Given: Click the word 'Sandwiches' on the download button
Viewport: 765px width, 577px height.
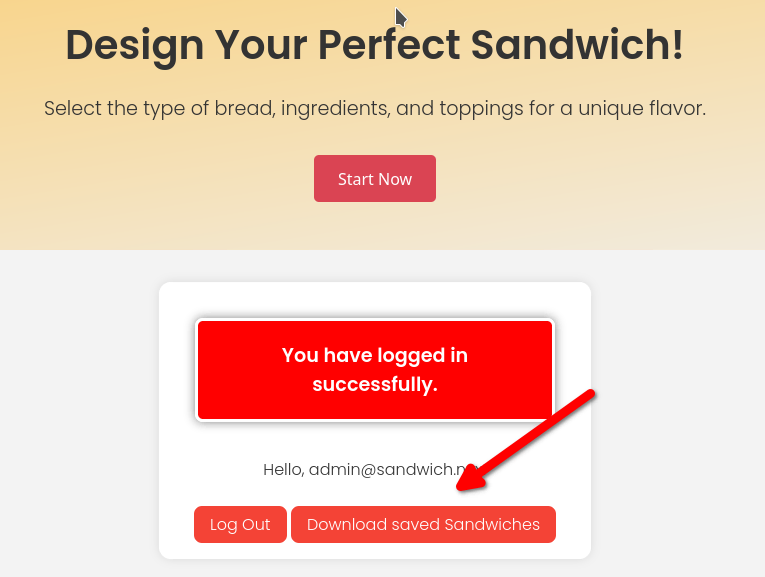Looking at the screenshot, I should point(492,524).
